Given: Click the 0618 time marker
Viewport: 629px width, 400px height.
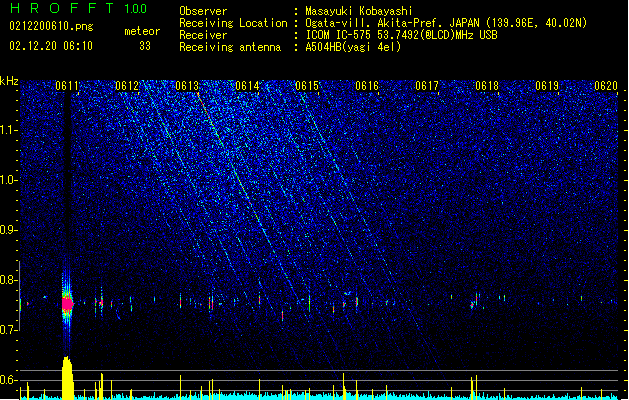Looking at the screenshot, I should pyautogui.click(x=487, y=86).
